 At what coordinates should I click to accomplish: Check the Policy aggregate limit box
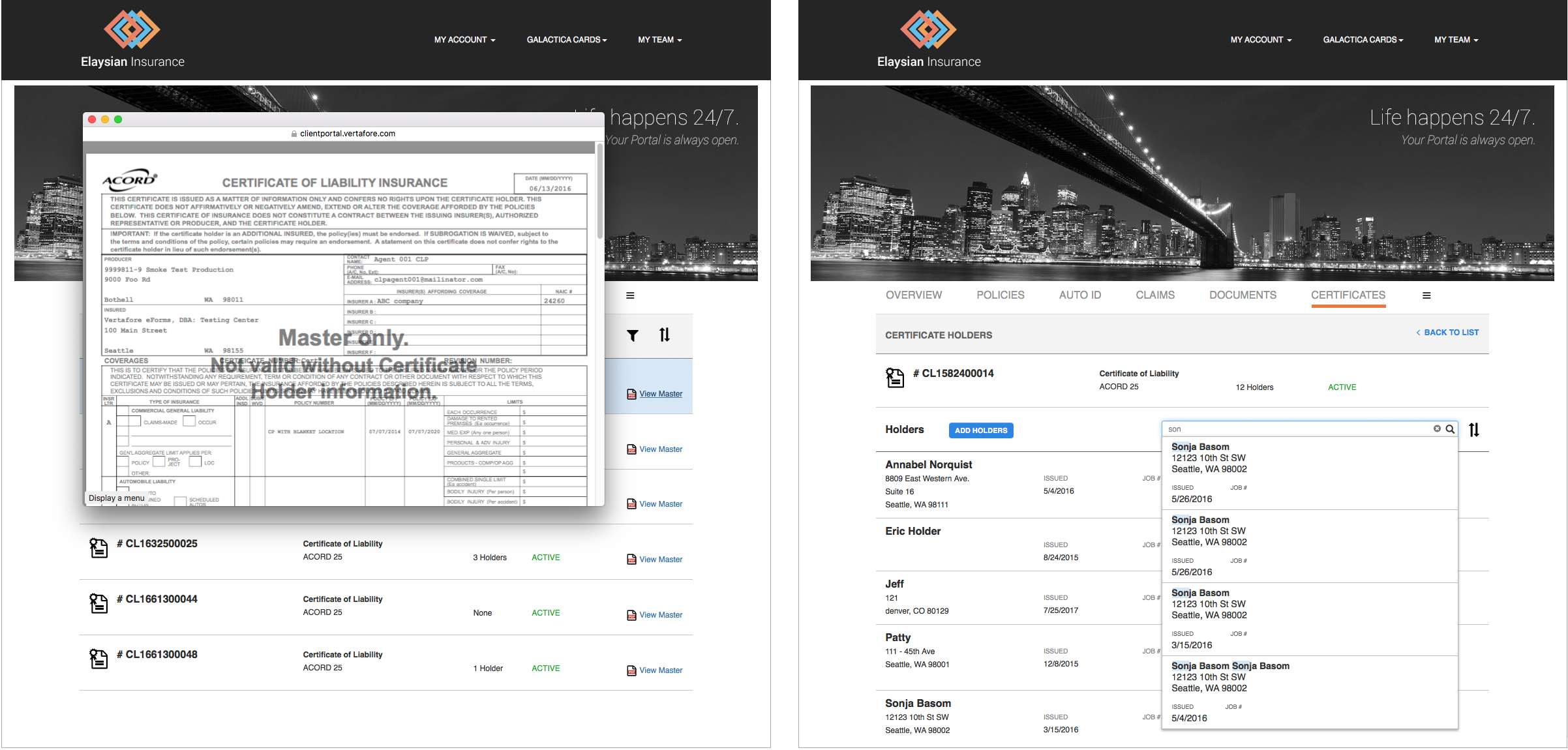pos(123,462)
